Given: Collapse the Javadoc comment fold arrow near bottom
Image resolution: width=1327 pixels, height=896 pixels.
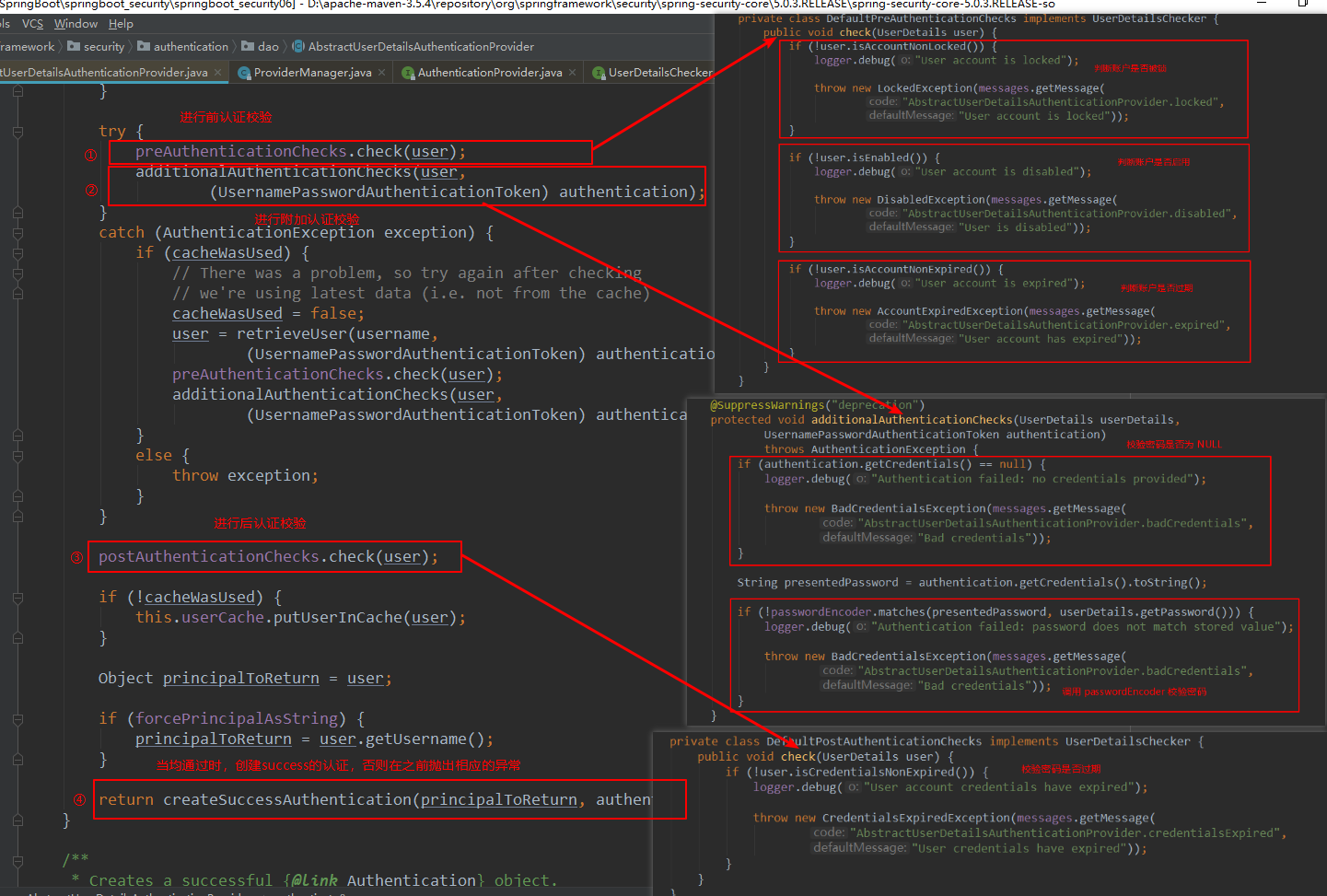Looking at the screenshot, I should pos(18,858).
